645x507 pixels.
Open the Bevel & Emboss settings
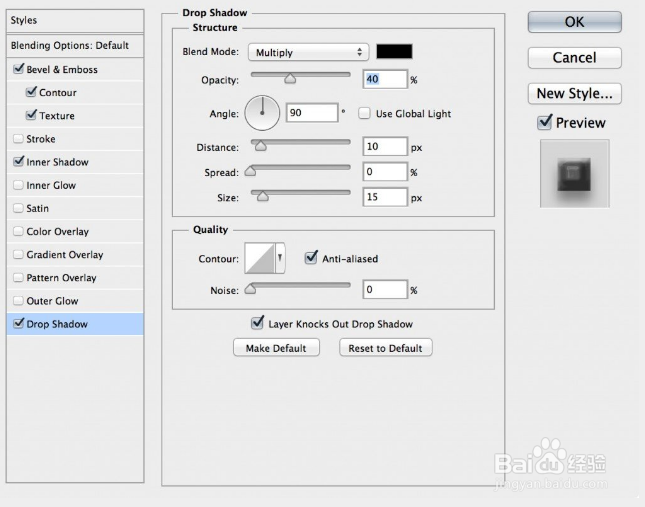coord(62,69)
